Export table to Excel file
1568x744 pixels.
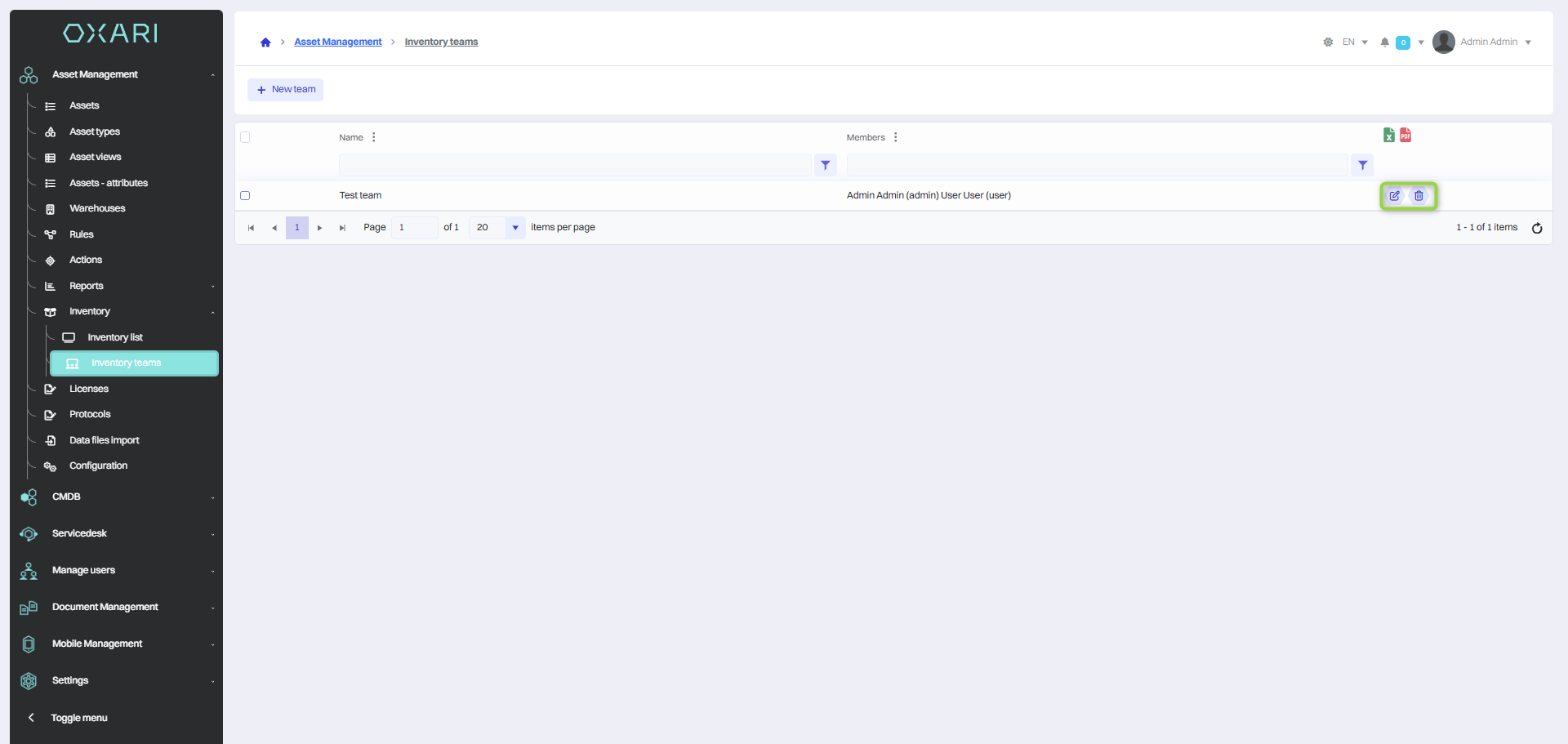[1388, 136]
